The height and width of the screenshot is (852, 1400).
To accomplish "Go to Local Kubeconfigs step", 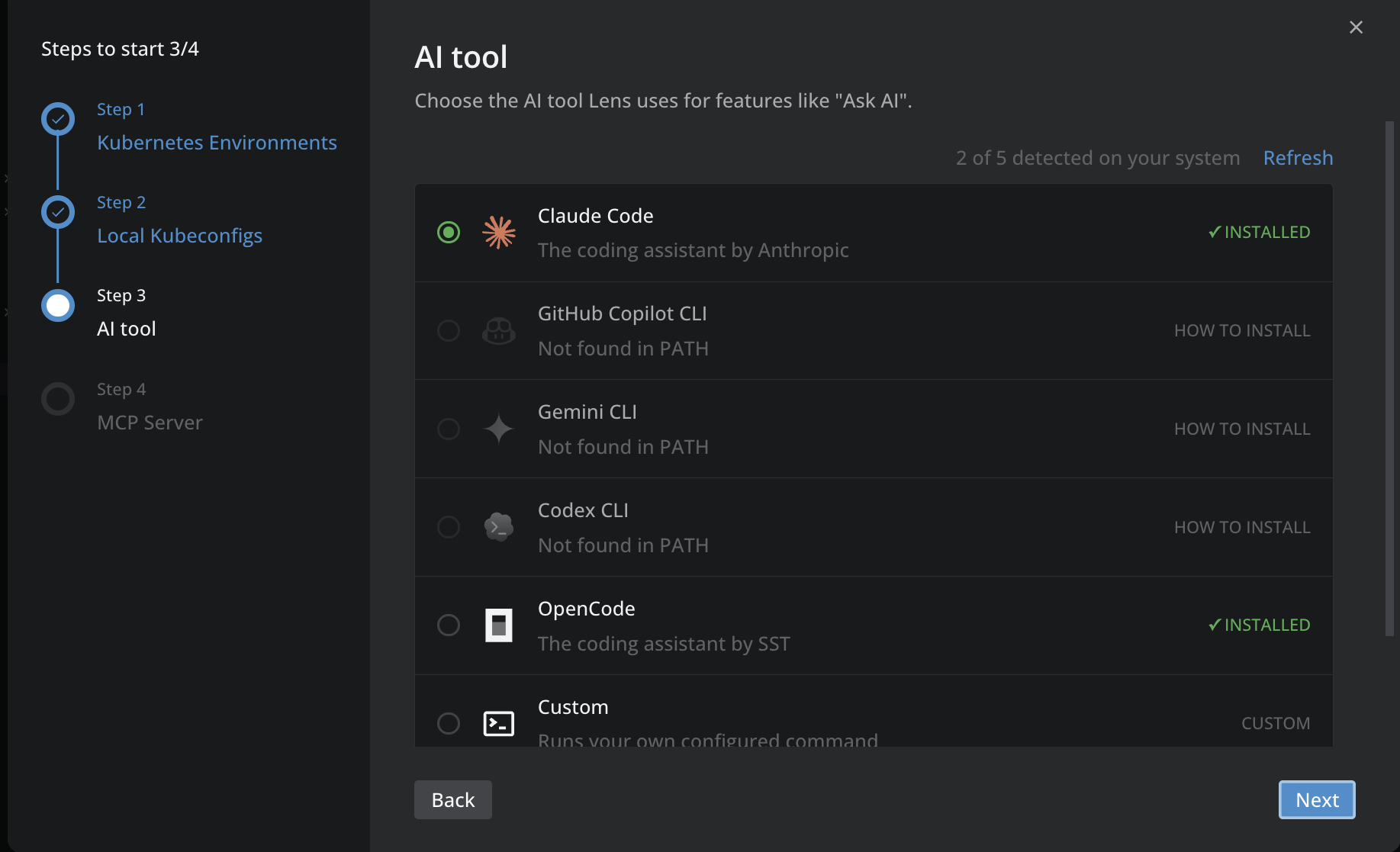I will [x=179, y=236].
